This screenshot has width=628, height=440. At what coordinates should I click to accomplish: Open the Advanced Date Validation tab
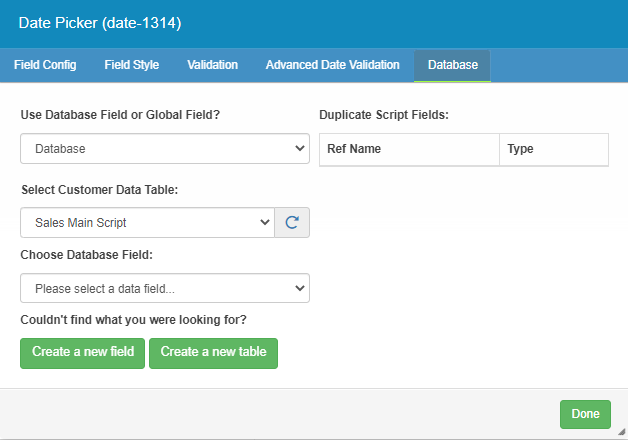[x=332, y=65]
